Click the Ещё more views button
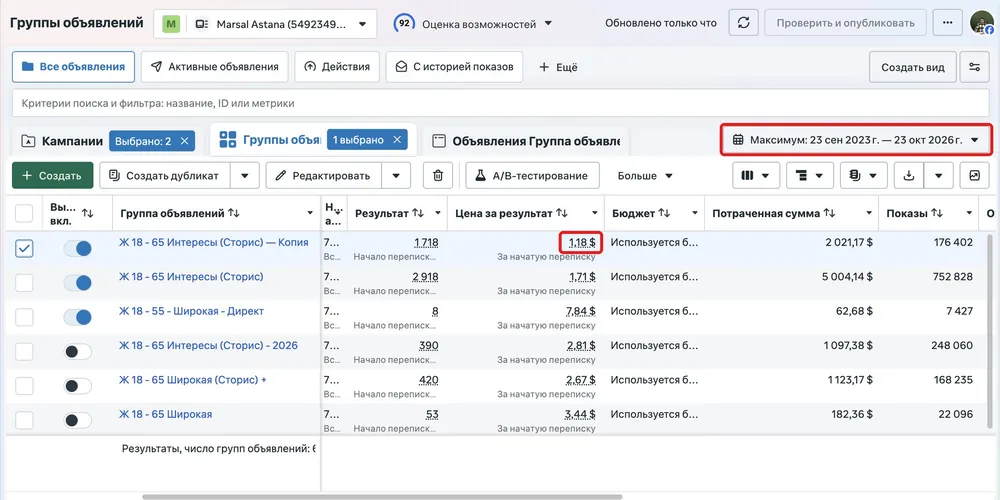Viewport: 1000px width, 500px height. (x=558, y=67)
